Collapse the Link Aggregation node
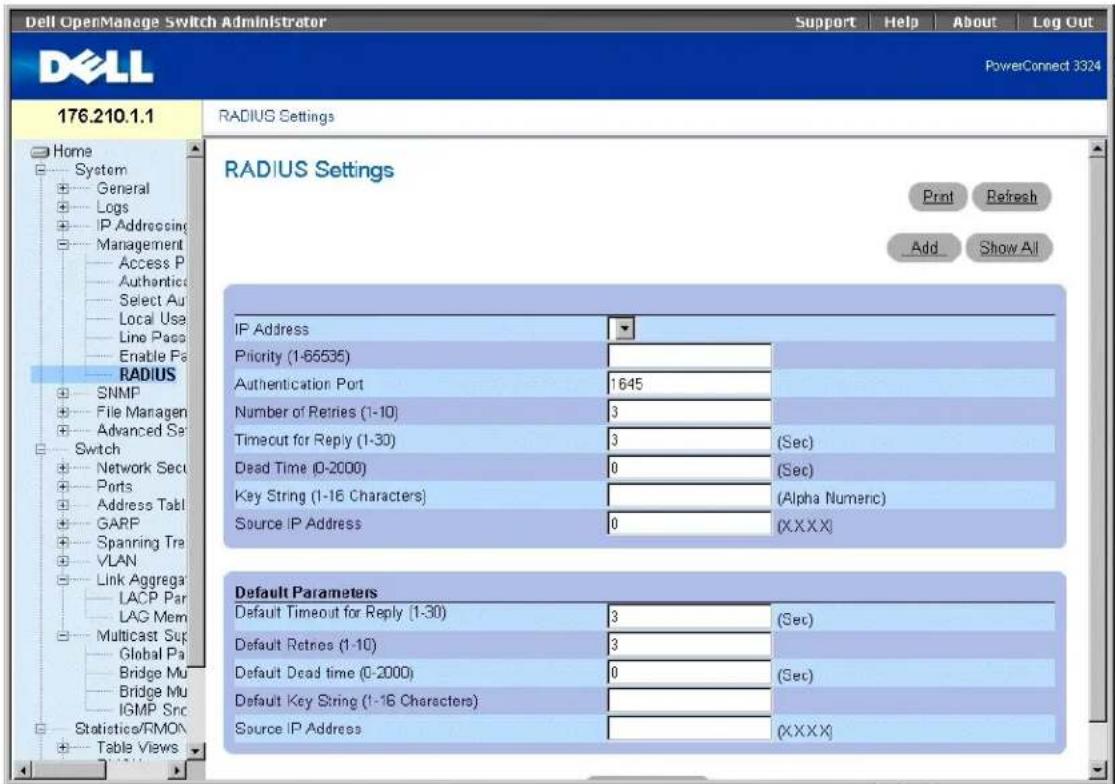 click(x=63, y=579)
